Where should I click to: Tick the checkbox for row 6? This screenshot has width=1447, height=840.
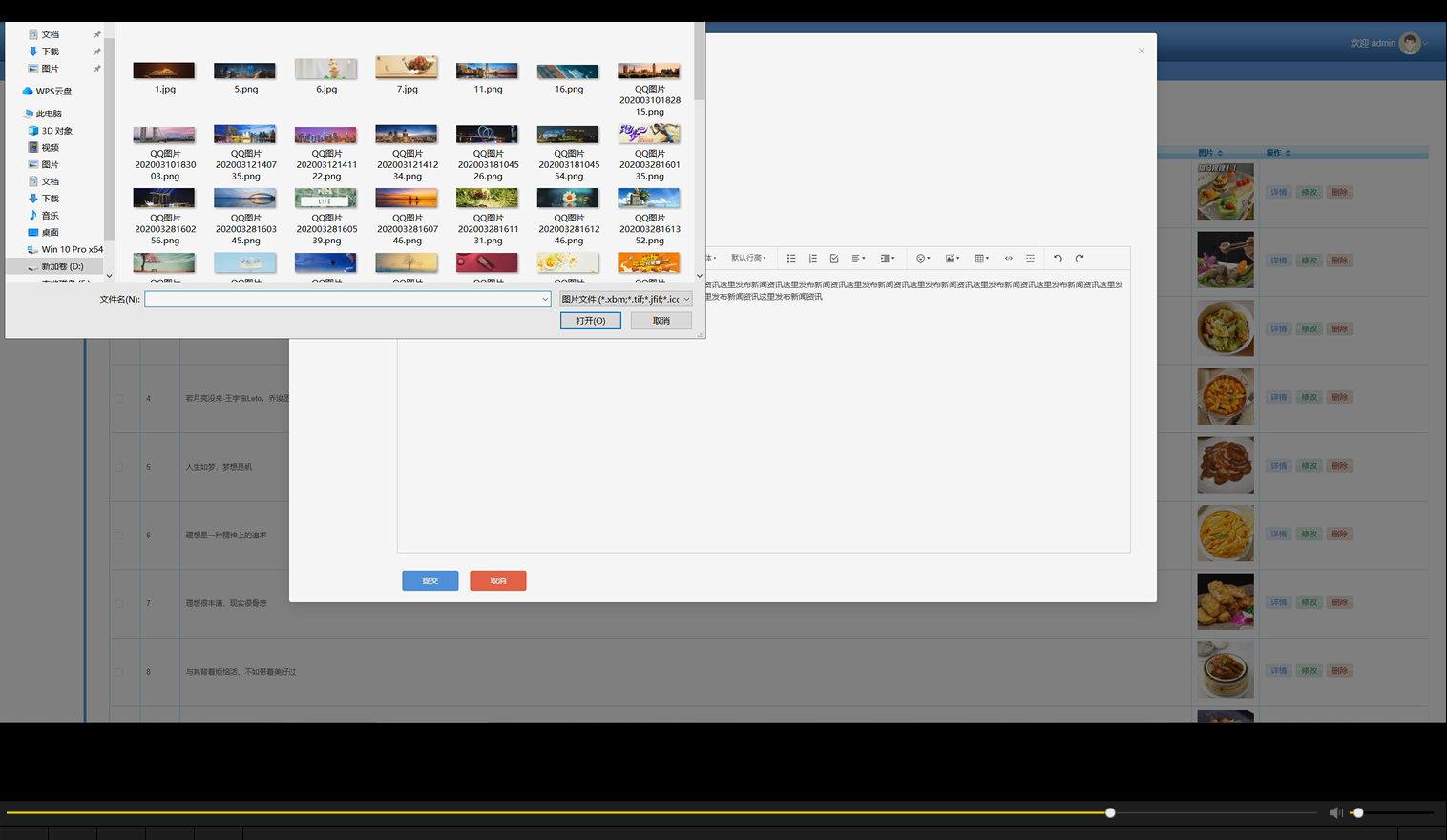[119, 535]
